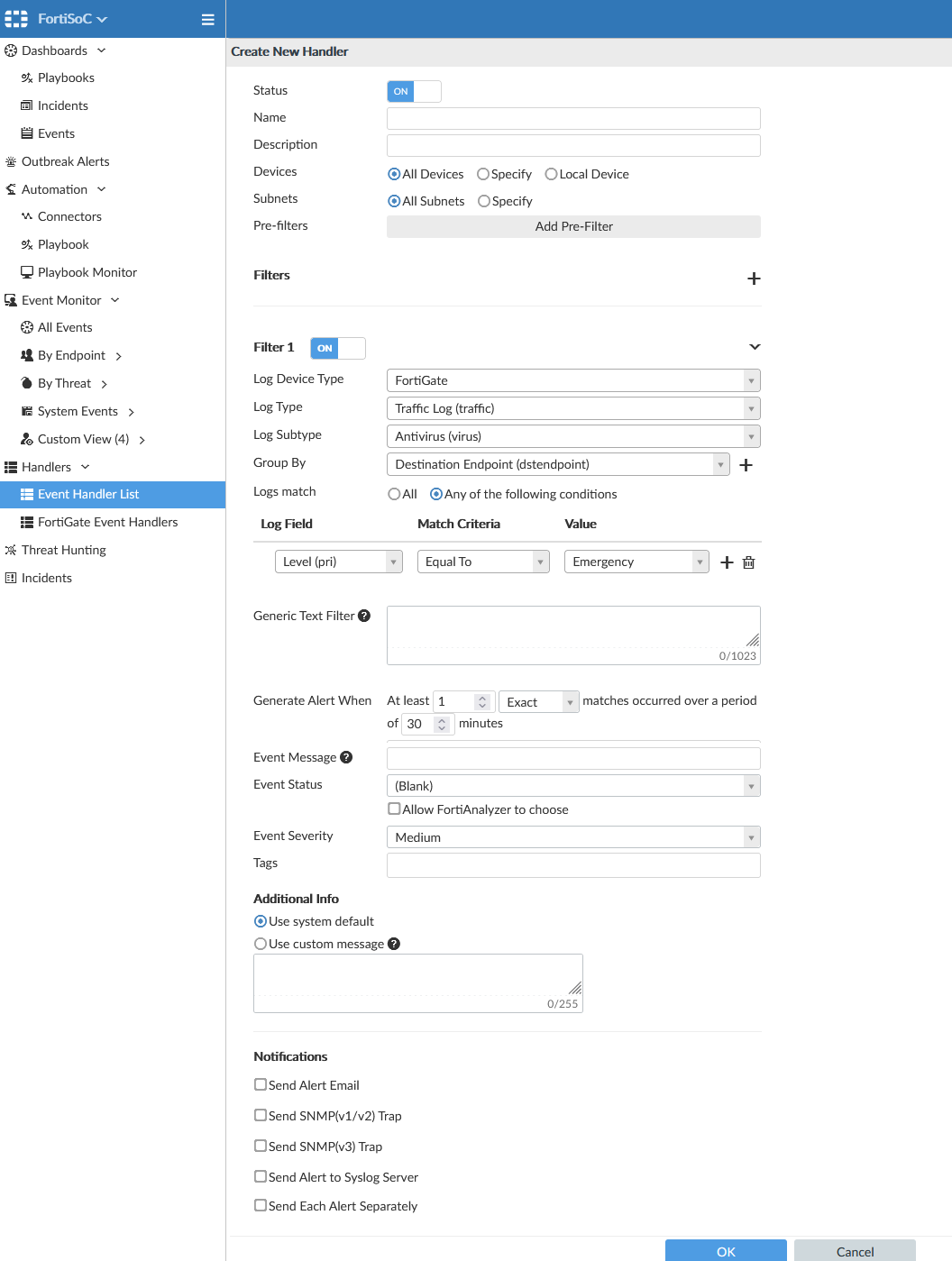Click the FortiGate Event Handlers icon

[27, 522]
